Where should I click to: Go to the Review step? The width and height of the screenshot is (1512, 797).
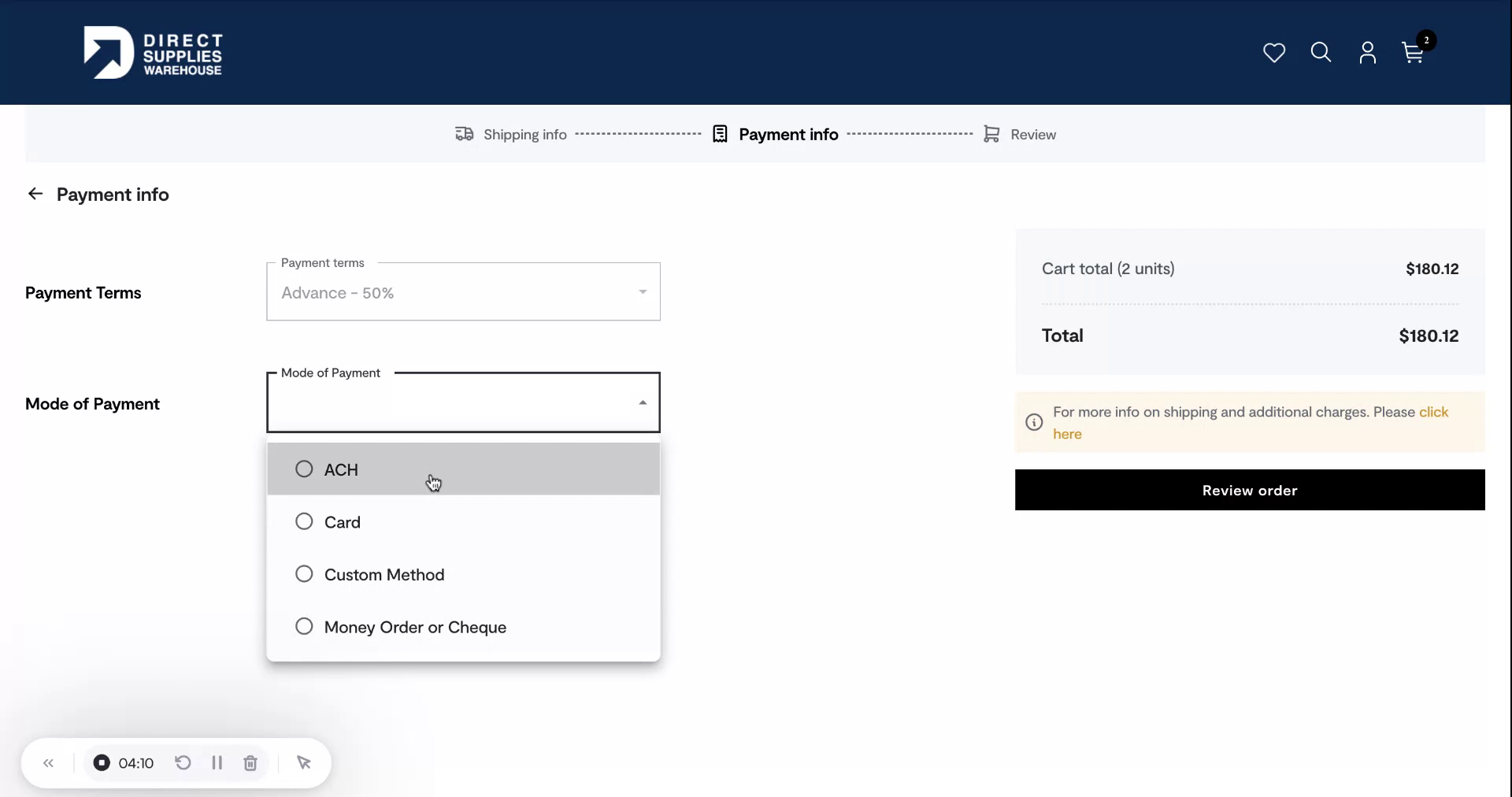1033,134
